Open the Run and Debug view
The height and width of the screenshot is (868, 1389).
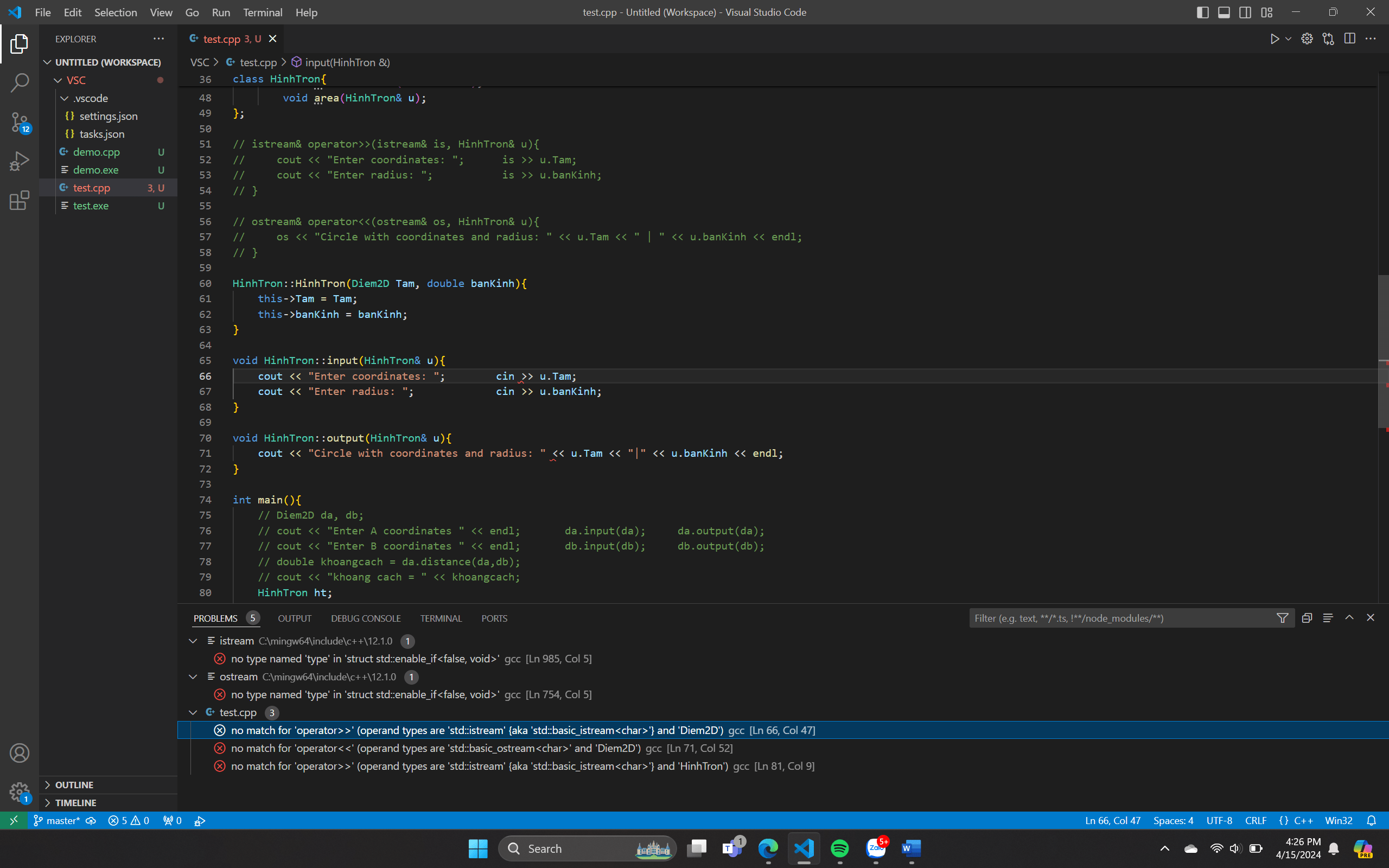(20, 161)
